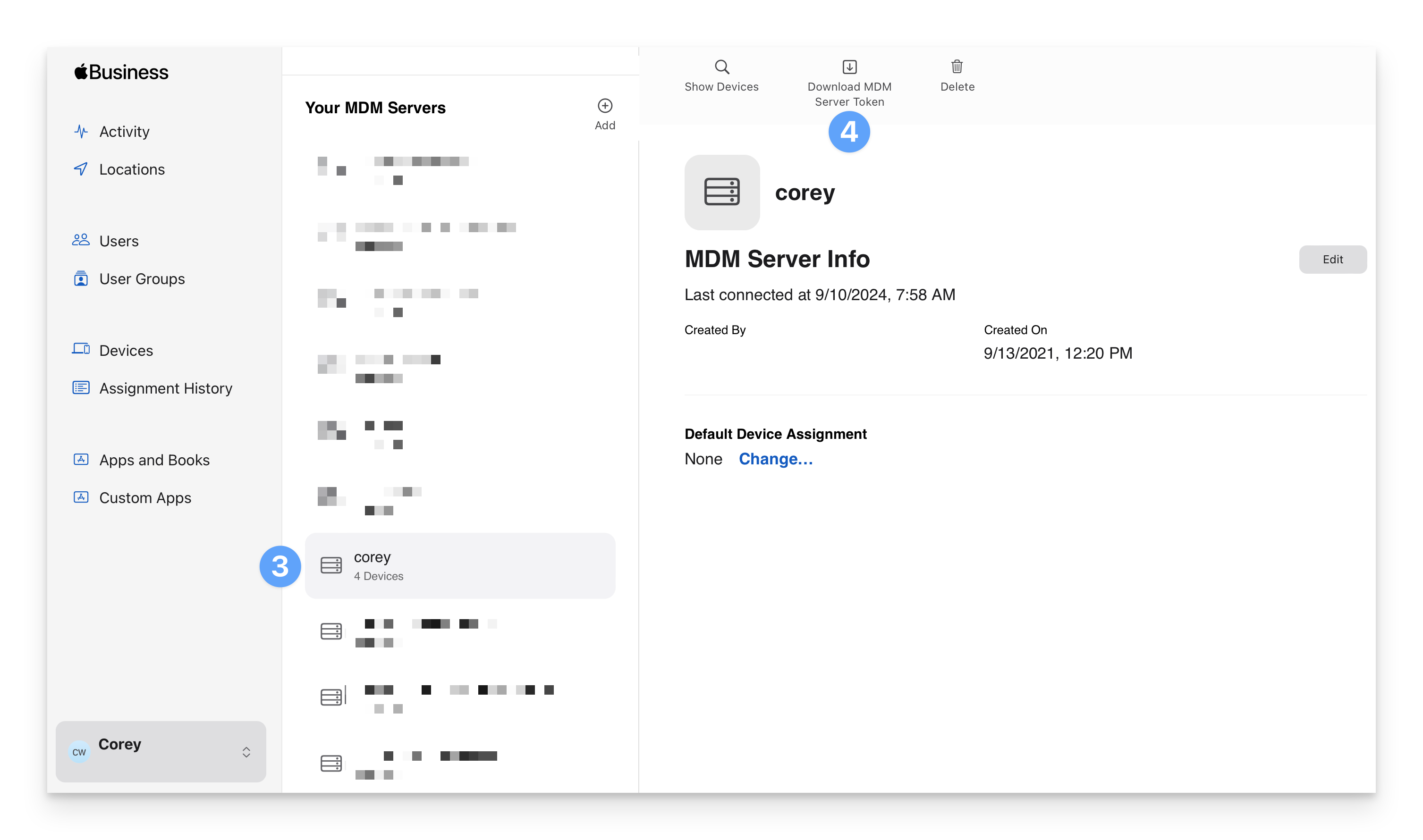Click Change… link for default device assignment
This screenshot has width=1423, height=840.
(775, 459)
